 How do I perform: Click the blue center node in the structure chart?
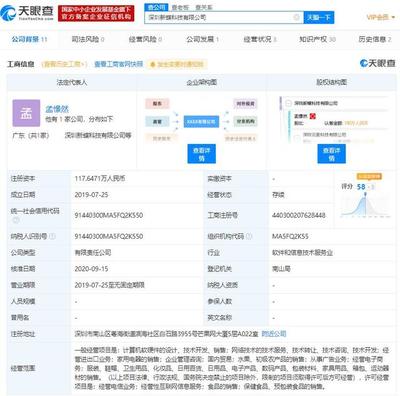pos(201,122)
